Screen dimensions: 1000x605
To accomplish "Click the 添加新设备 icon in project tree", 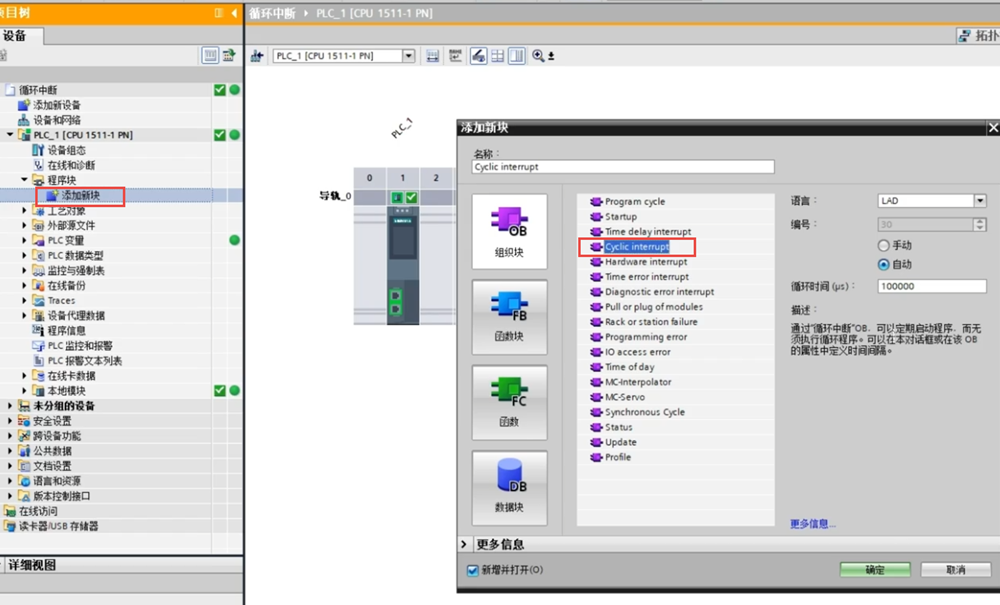I will click(25, 105).
